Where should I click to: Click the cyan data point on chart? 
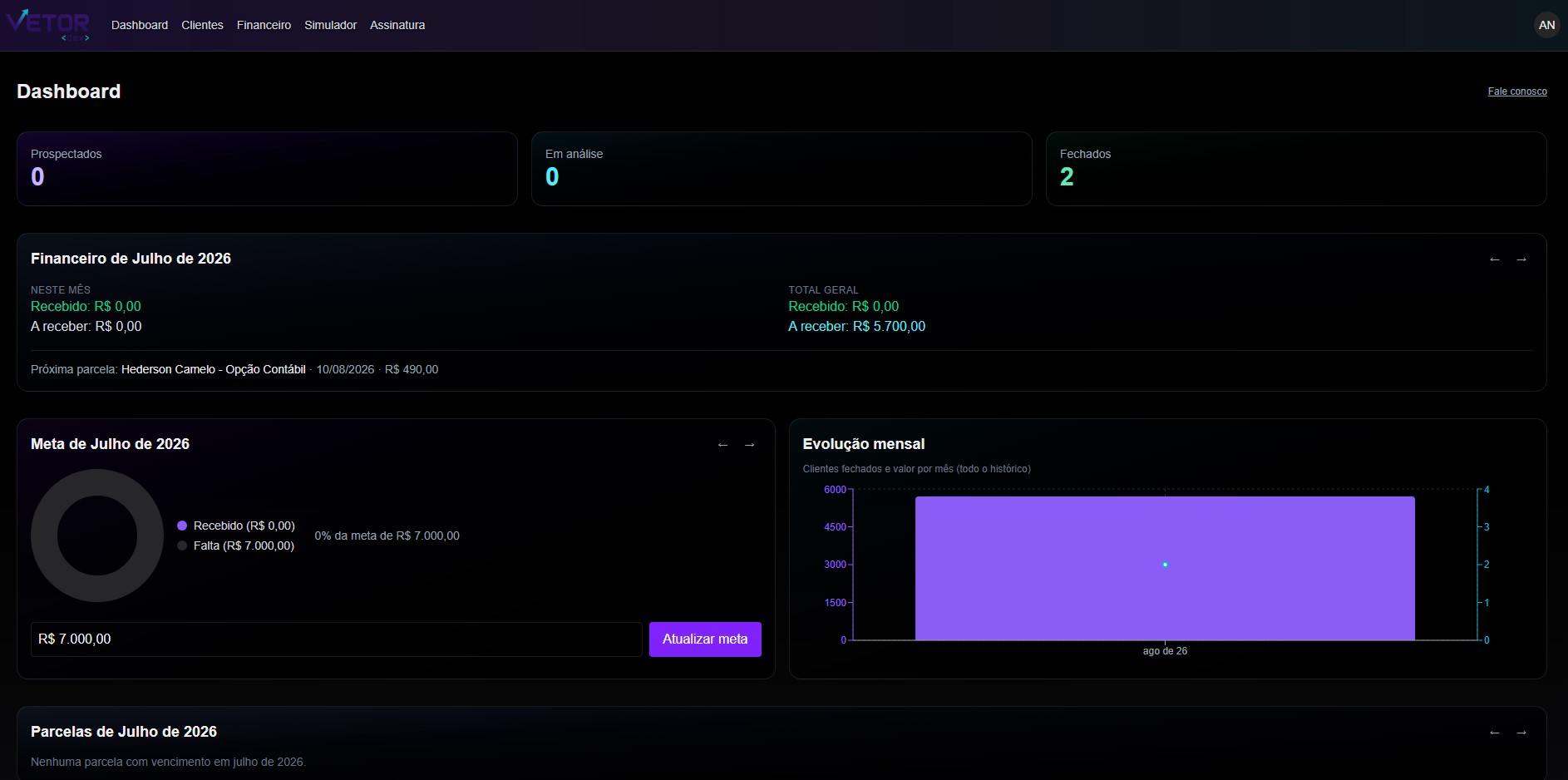point(1165,565)
